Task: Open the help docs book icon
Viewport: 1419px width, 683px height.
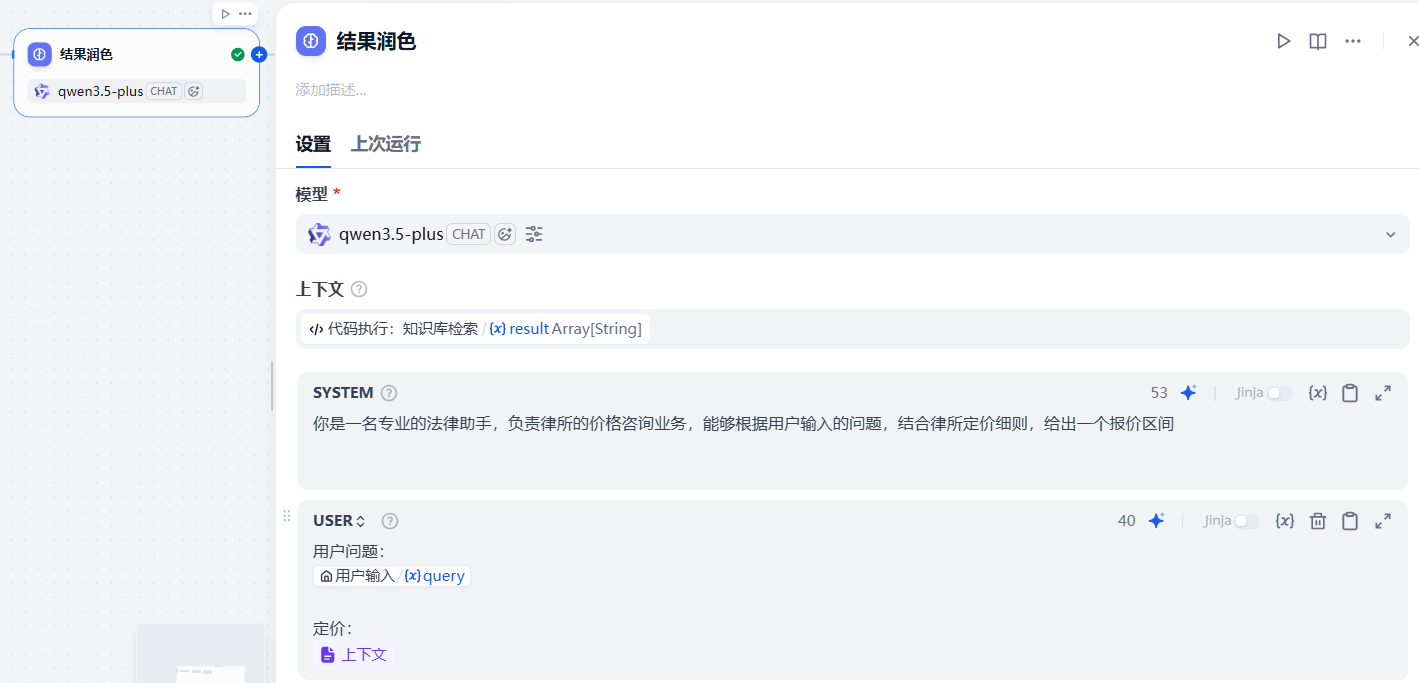Action: click(1318, 41)
